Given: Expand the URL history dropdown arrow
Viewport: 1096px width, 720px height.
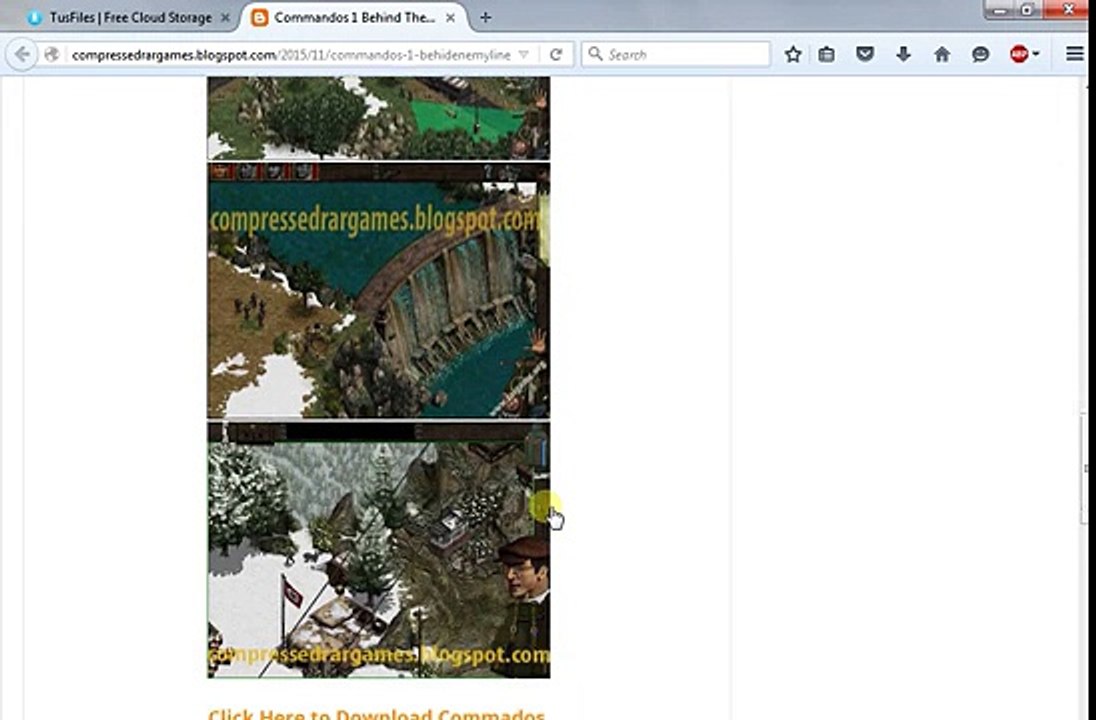Looking at the screenshot, I should [x=524, y=55].
